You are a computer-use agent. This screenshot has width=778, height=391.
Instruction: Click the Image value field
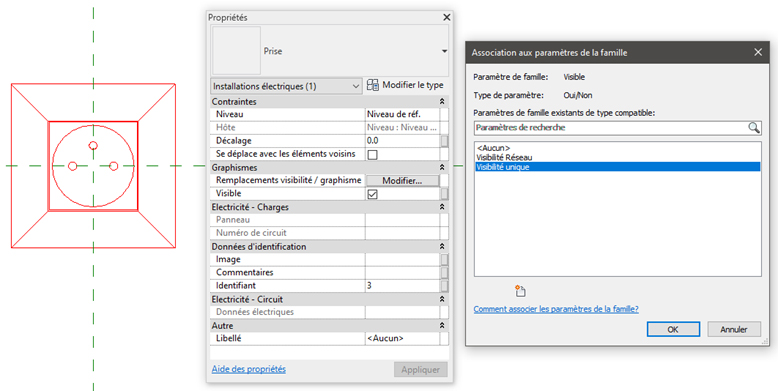(x=402, y=260)
